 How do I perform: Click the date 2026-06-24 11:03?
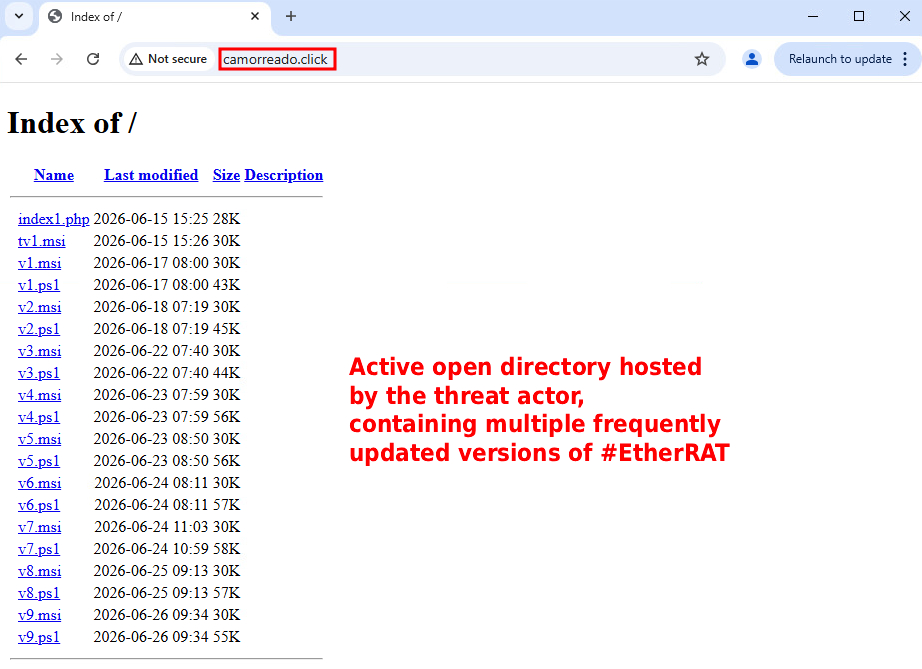(x=151, y=527)
